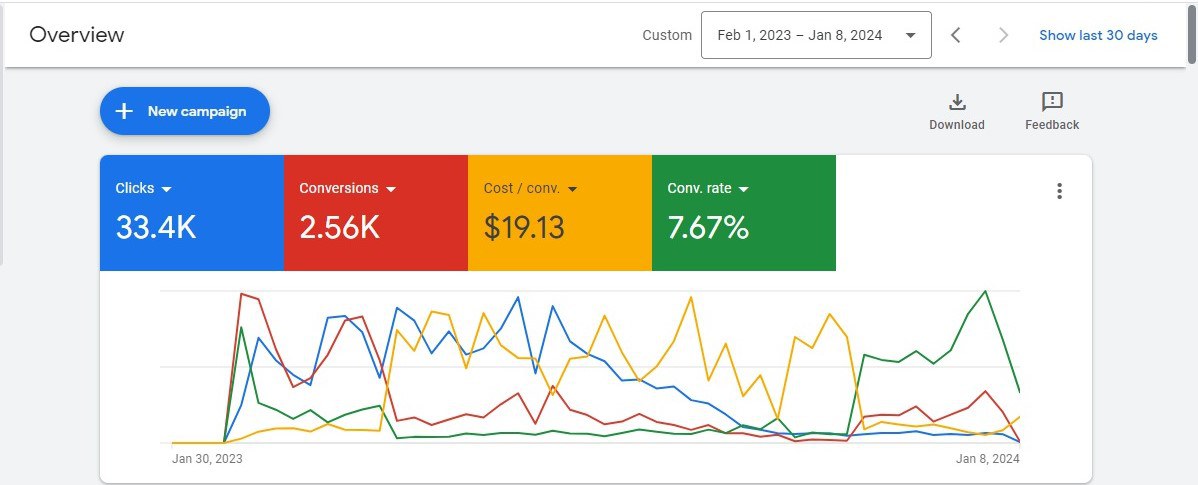This screenshot has height=485, width=1198.
Task: Open the date range dropdown
Action: click(x=816, y=35)
